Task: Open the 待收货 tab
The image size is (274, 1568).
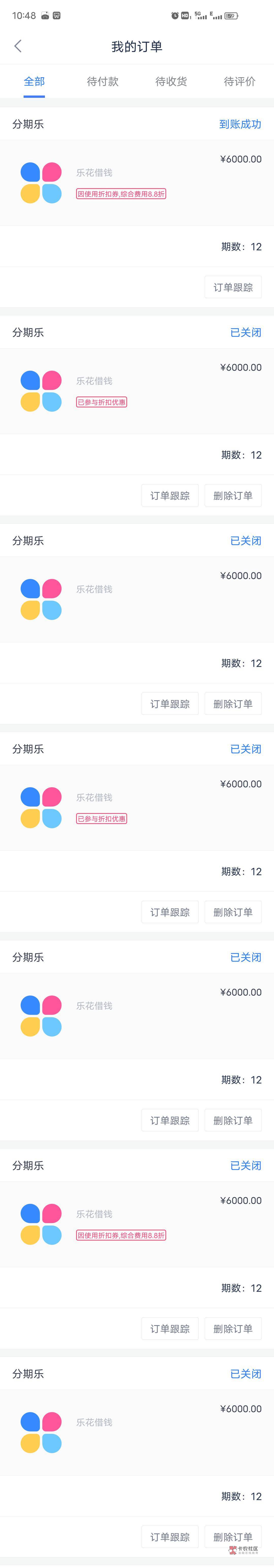Action: click(171, 82)
